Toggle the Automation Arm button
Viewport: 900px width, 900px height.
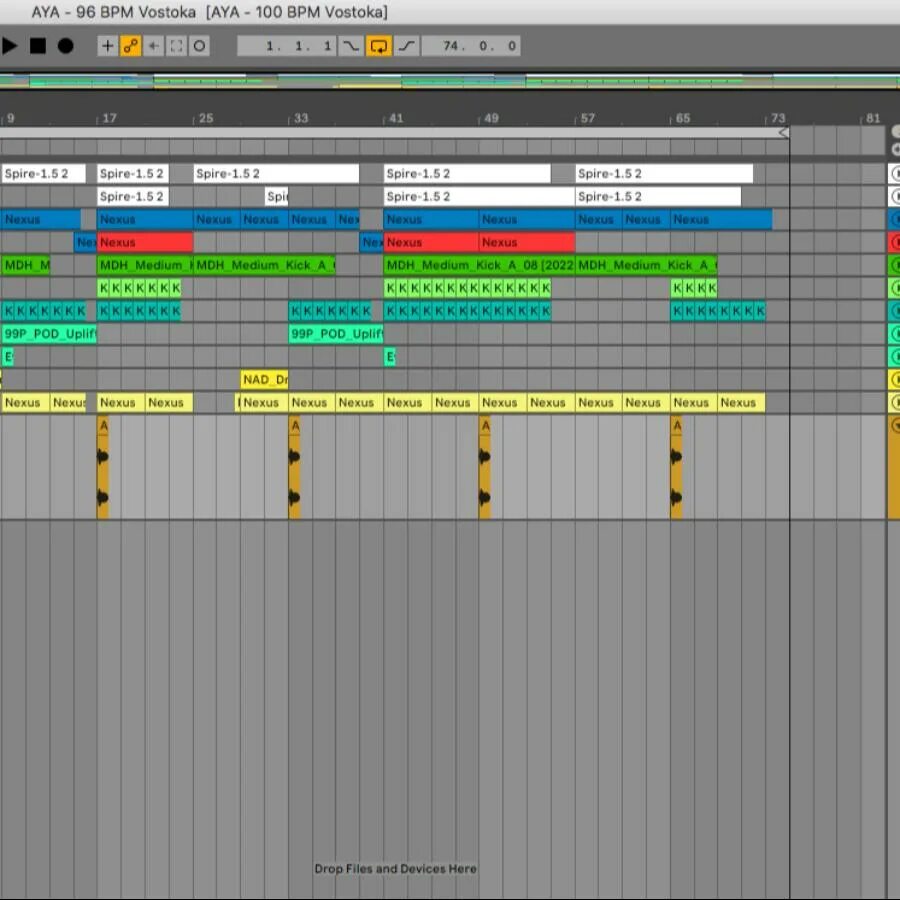click(x=130, y=46)
